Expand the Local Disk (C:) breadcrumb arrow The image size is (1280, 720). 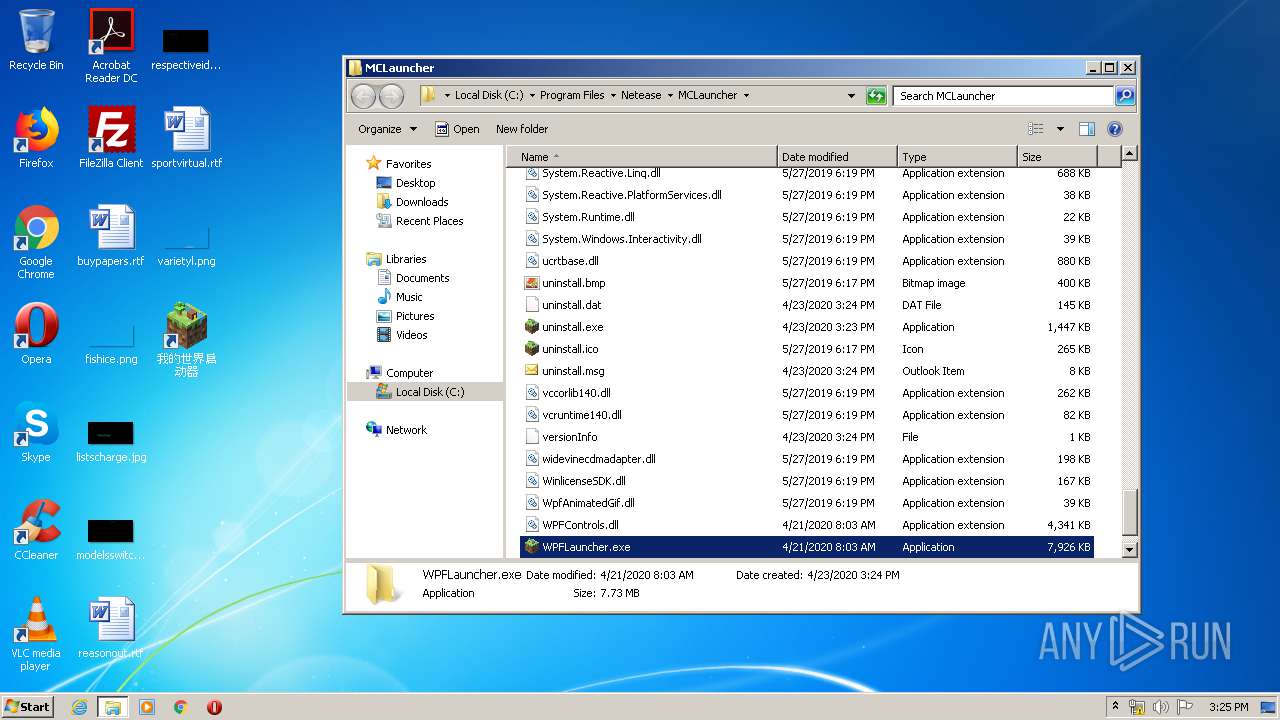click(x=532, y=96)
